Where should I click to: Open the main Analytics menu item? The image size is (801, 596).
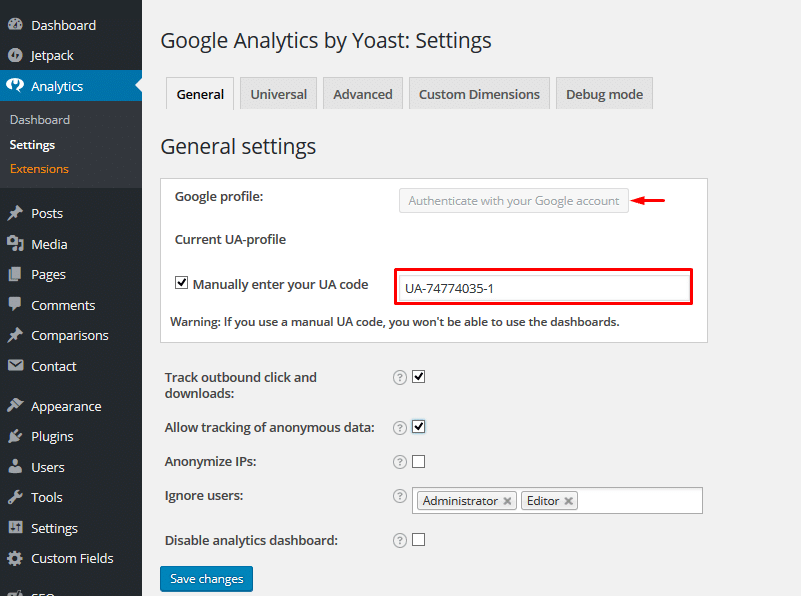(71, 86)
